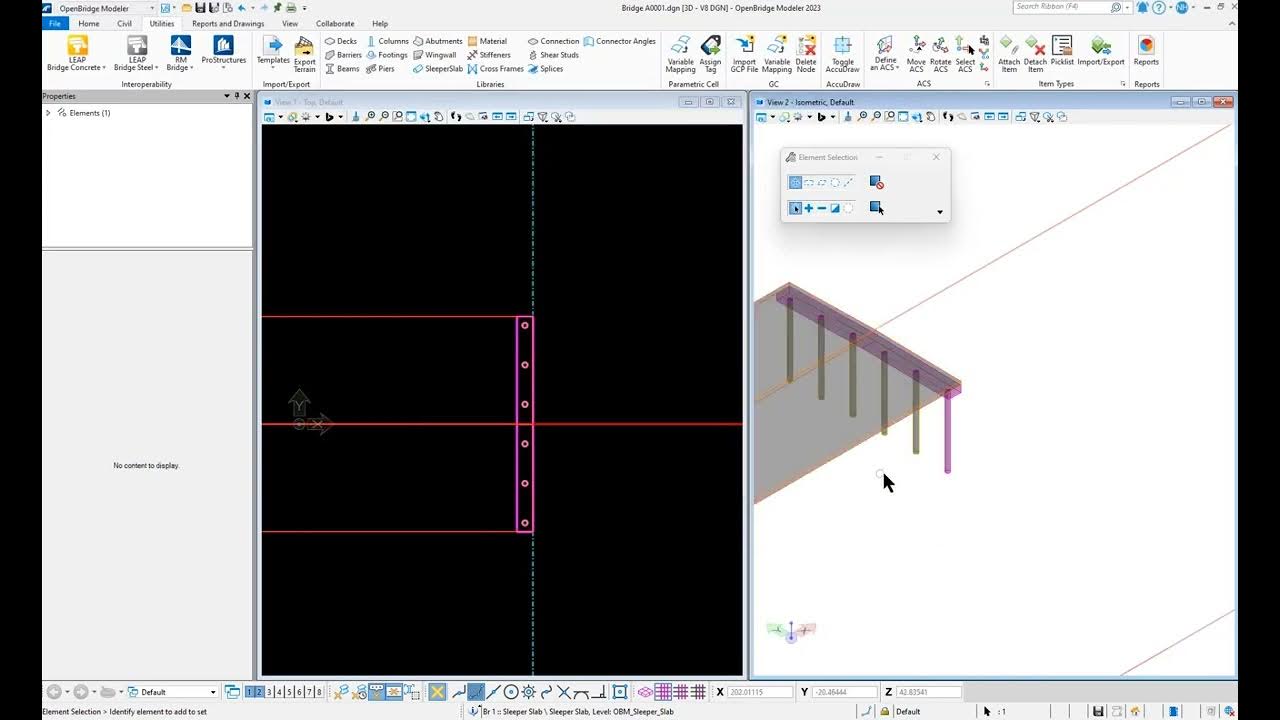
Task: Open the Stiffeners library
Action: coord(489,55)
